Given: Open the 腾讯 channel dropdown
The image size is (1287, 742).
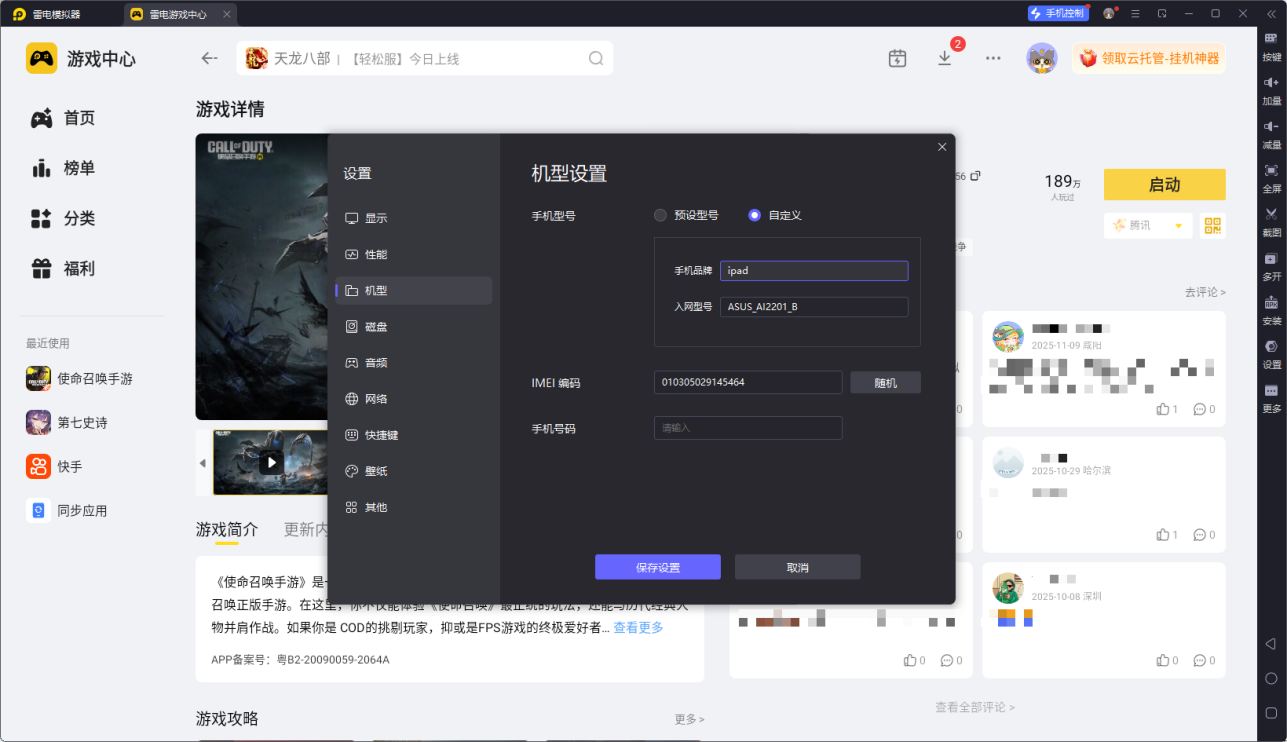Looking at the screenshot, I should tap(1148, 225).
